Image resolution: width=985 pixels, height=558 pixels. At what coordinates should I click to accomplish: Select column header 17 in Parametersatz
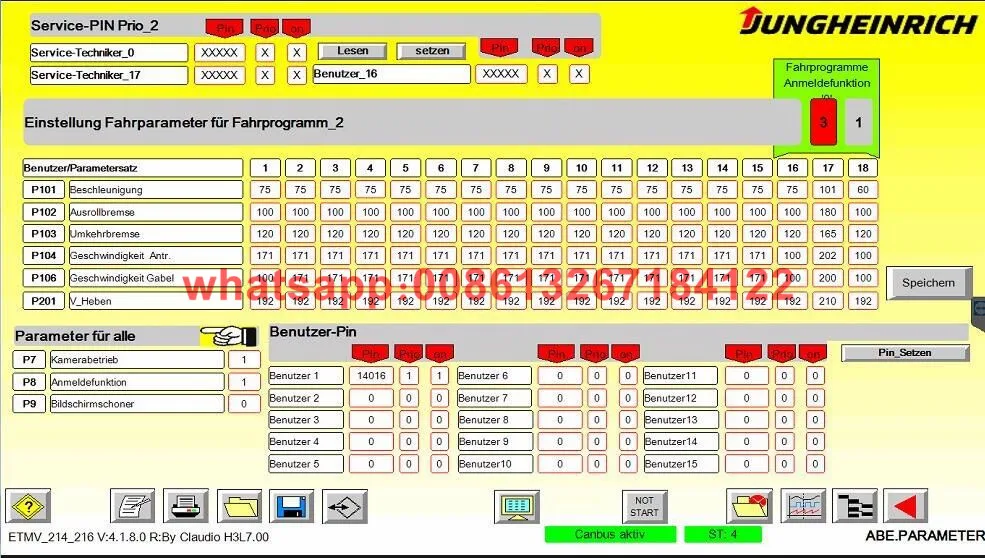click(827, 168)
